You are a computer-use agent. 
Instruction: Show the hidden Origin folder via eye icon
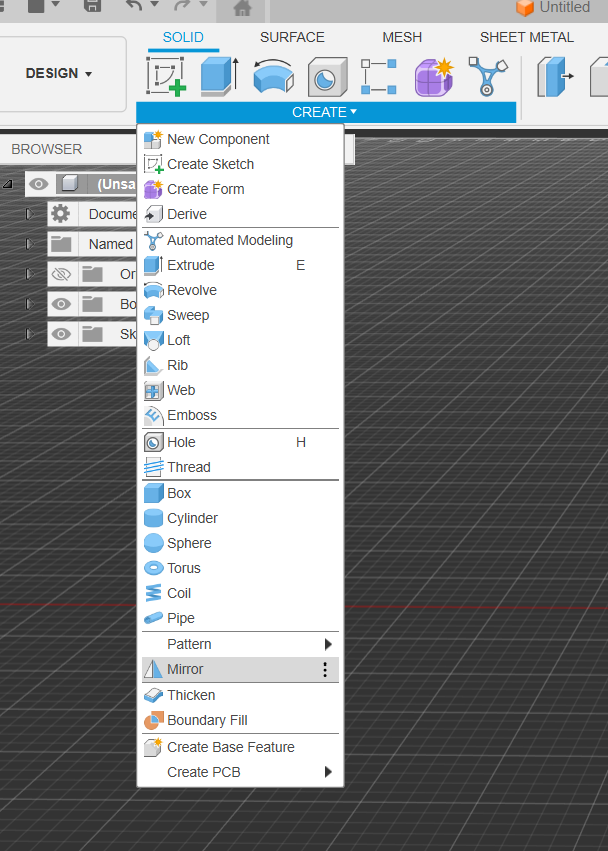62,274
